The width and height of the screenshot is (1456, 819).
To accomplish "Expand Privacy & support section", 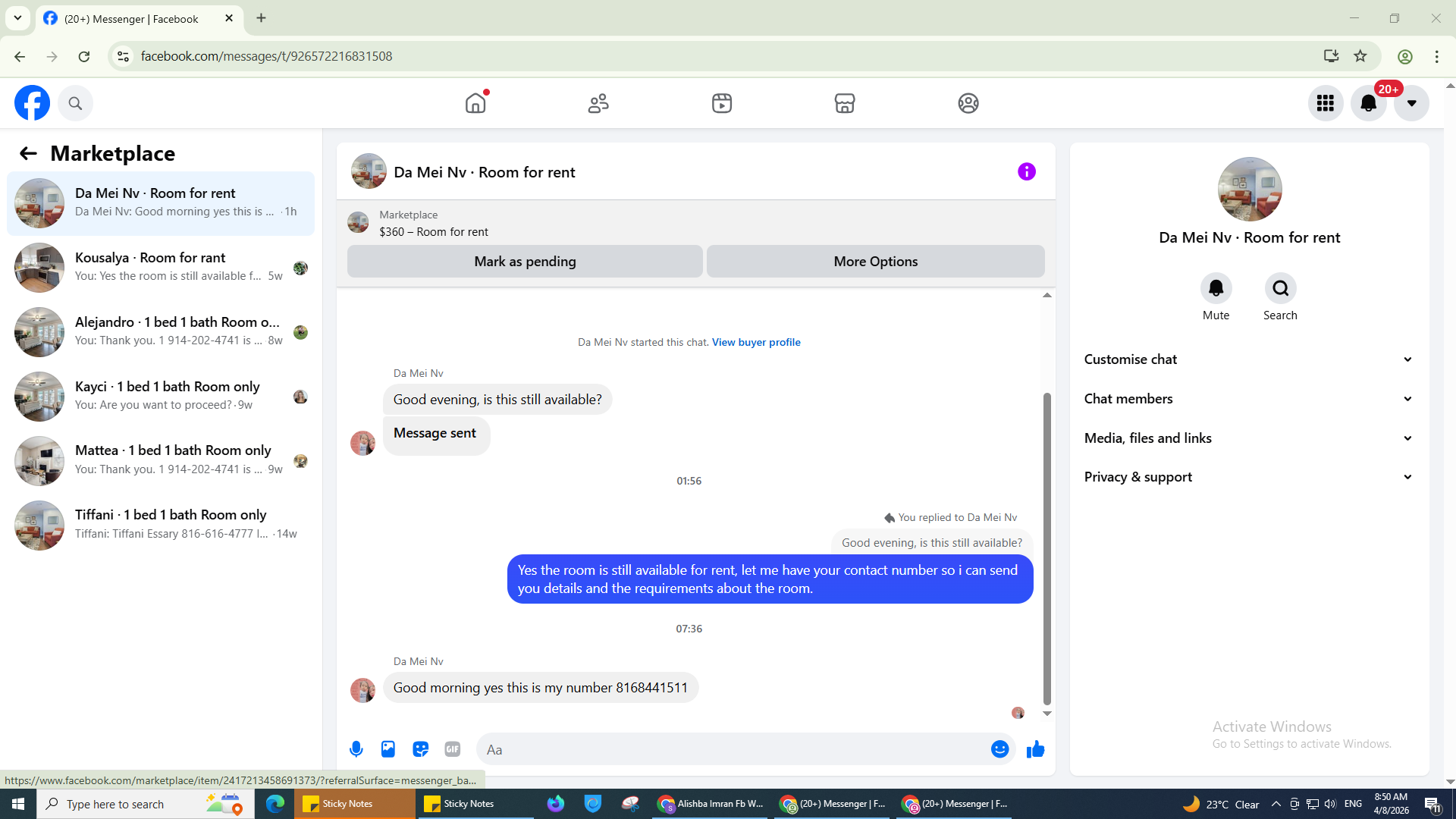I will pyautogui.click(x=1248, y=477).
